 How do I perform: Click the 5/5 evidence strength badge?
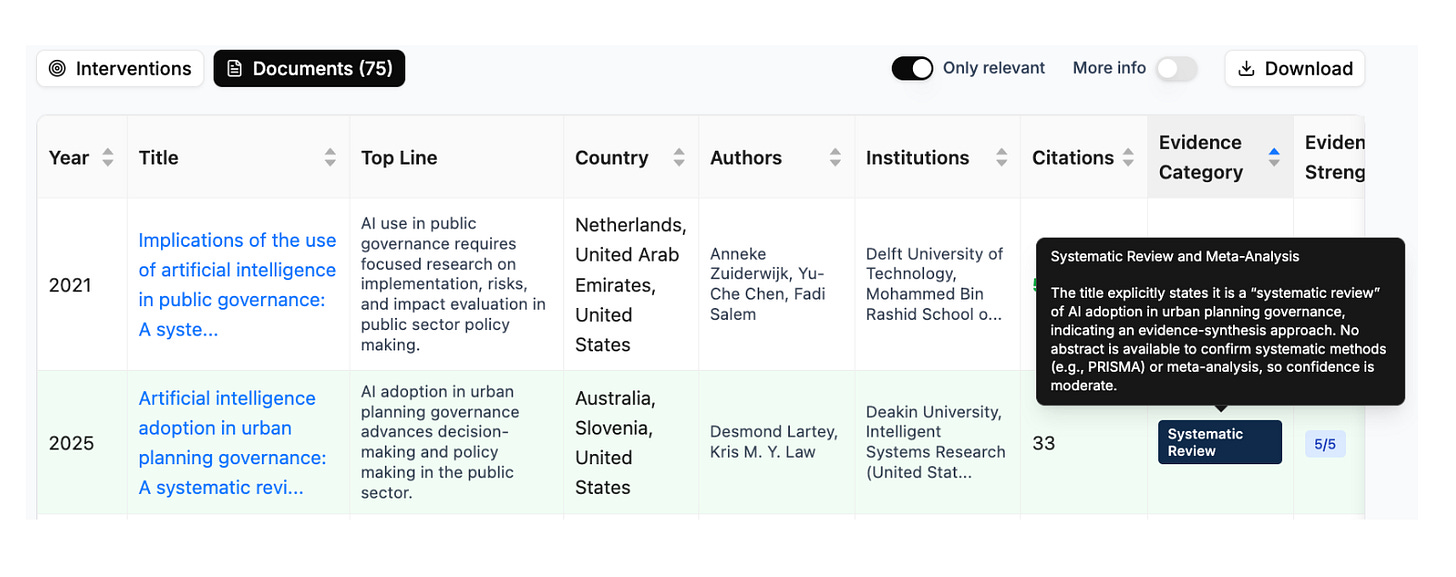pyautogui.click(x=1325, y=443)
